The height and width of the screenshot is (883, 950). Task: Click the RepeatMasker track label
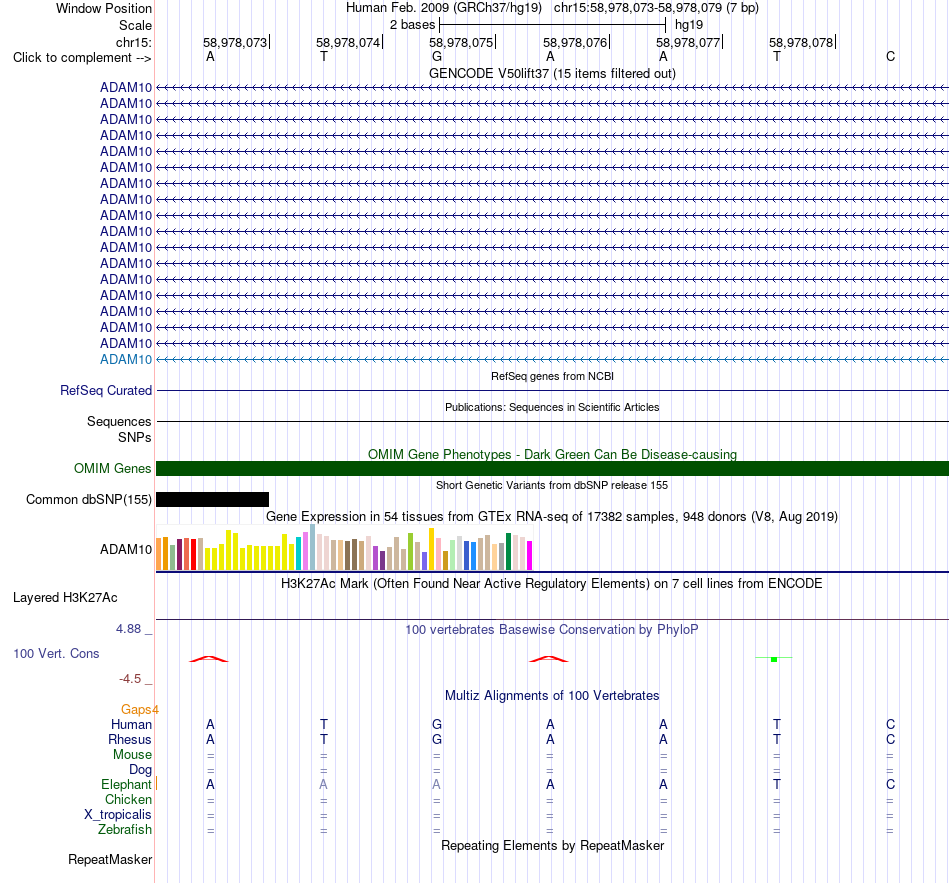click(x=110, y=859)
